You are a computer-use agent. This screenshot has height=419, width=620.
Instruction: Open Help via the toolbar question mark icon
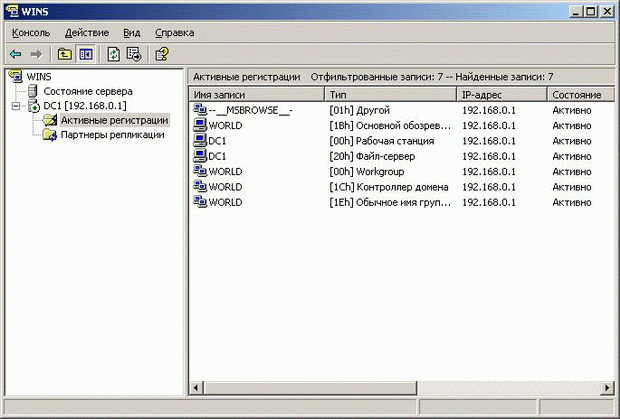[161, 54]
